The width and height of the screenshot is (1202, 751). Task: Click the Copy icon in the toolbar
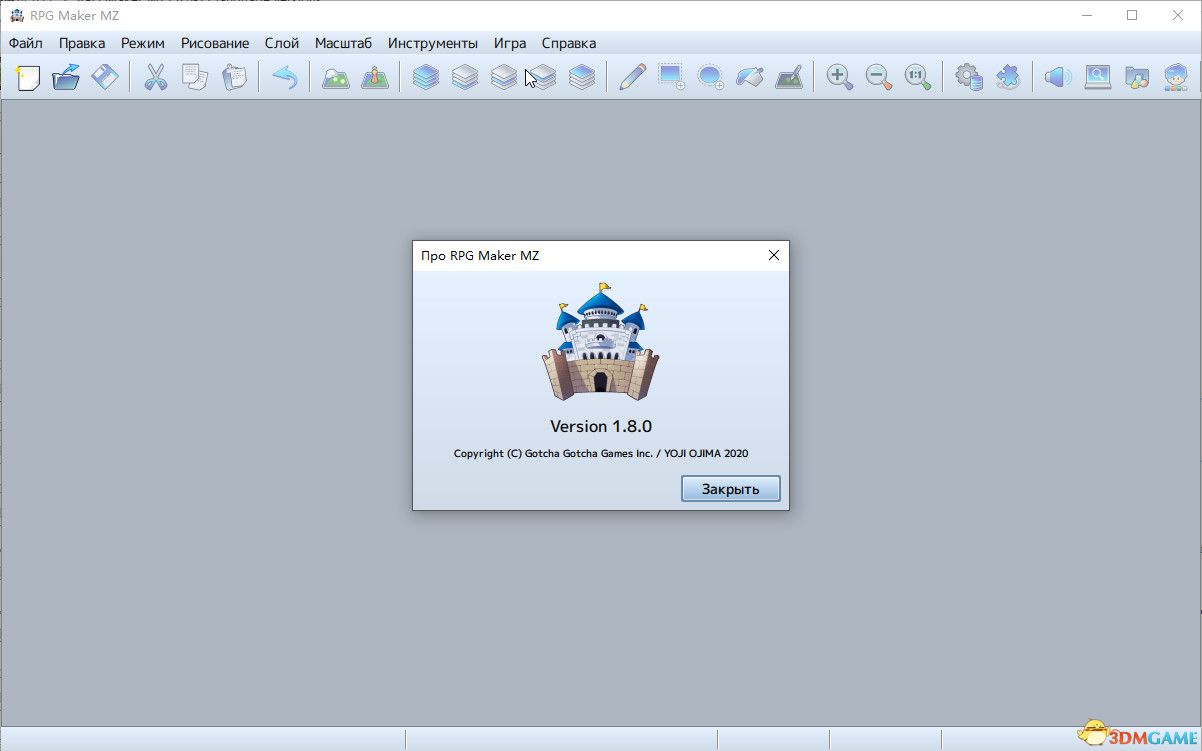195,77
